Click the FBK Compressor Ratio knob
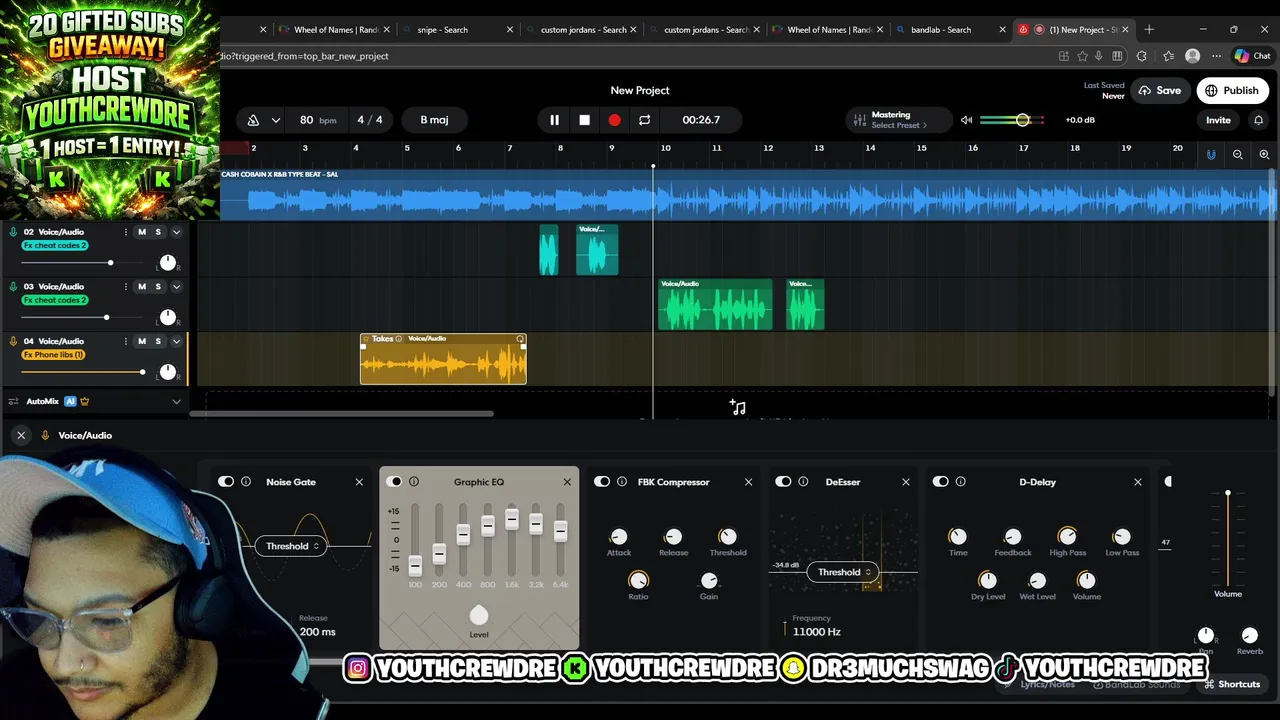 click(x=638, y=581)
